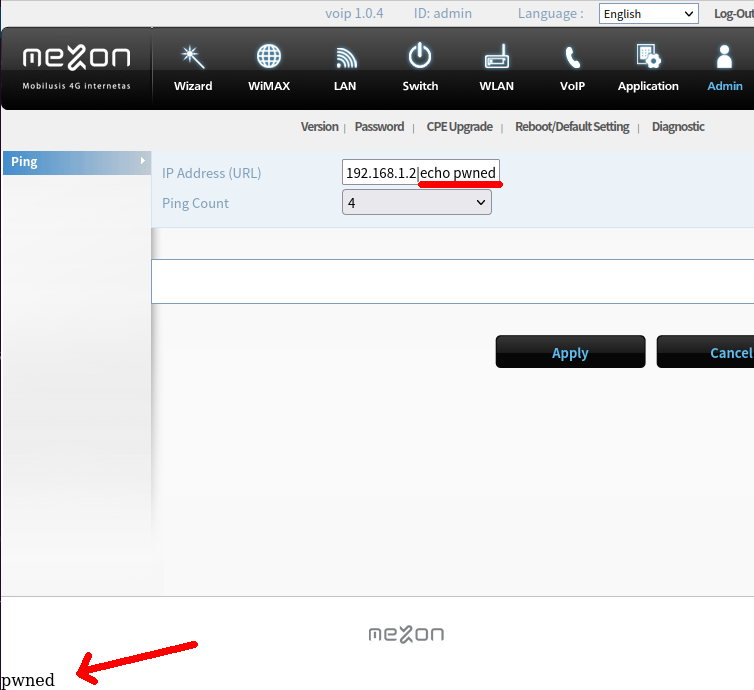Expand the Ping sidebar arrow
The width and height of the screenshot is (754, 690).
tap(142, 161)
